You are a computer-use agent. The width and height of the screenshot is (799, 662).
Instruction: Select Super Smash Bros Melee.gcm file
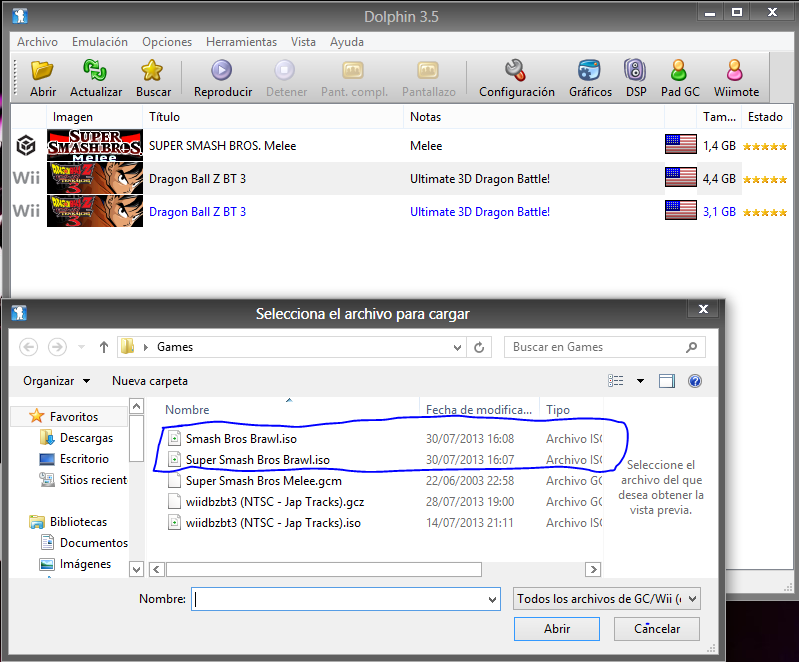[x=263, y=481]
